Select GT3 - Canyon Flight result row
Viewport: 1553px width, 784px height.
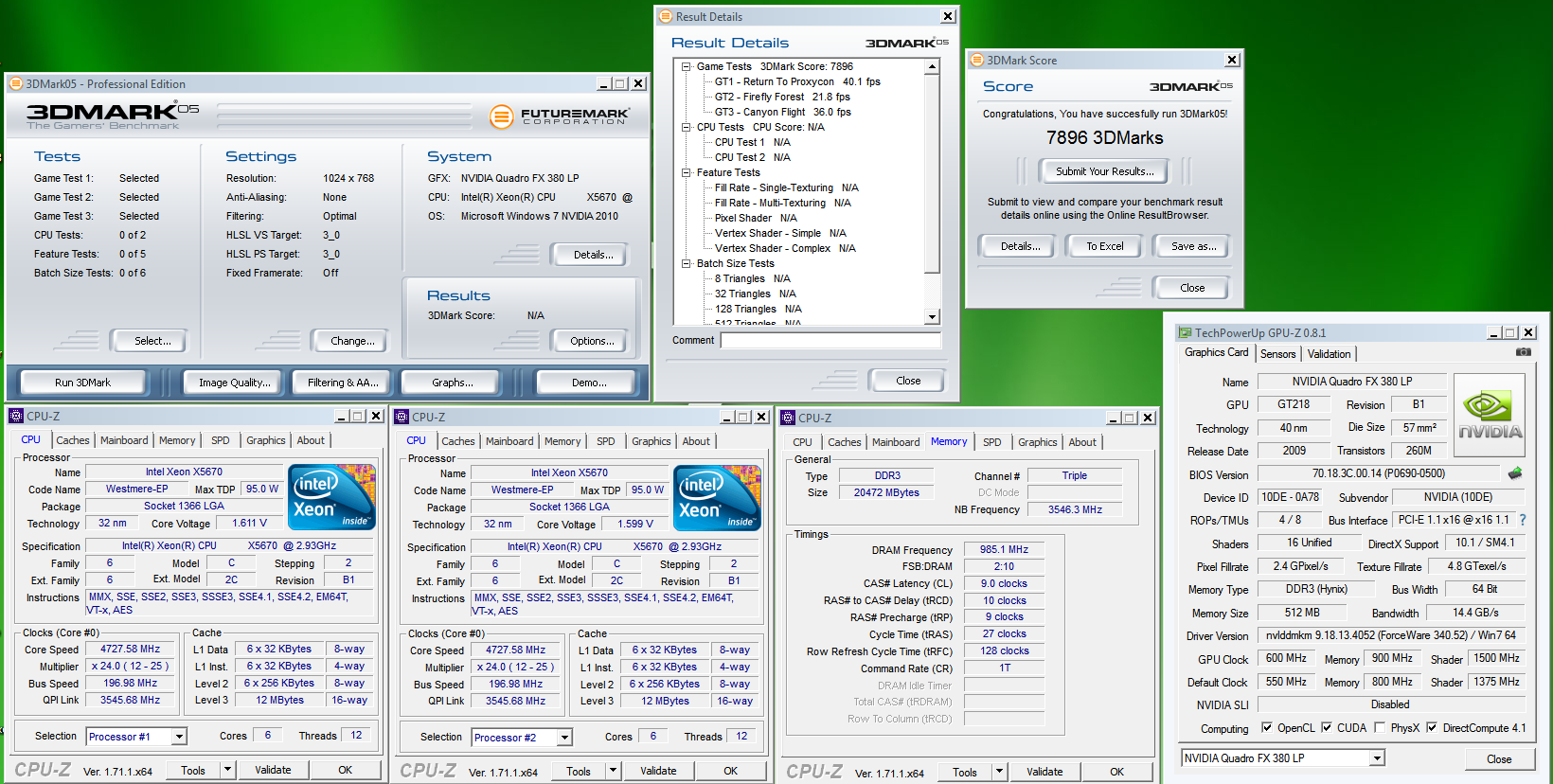click(782, 112)
